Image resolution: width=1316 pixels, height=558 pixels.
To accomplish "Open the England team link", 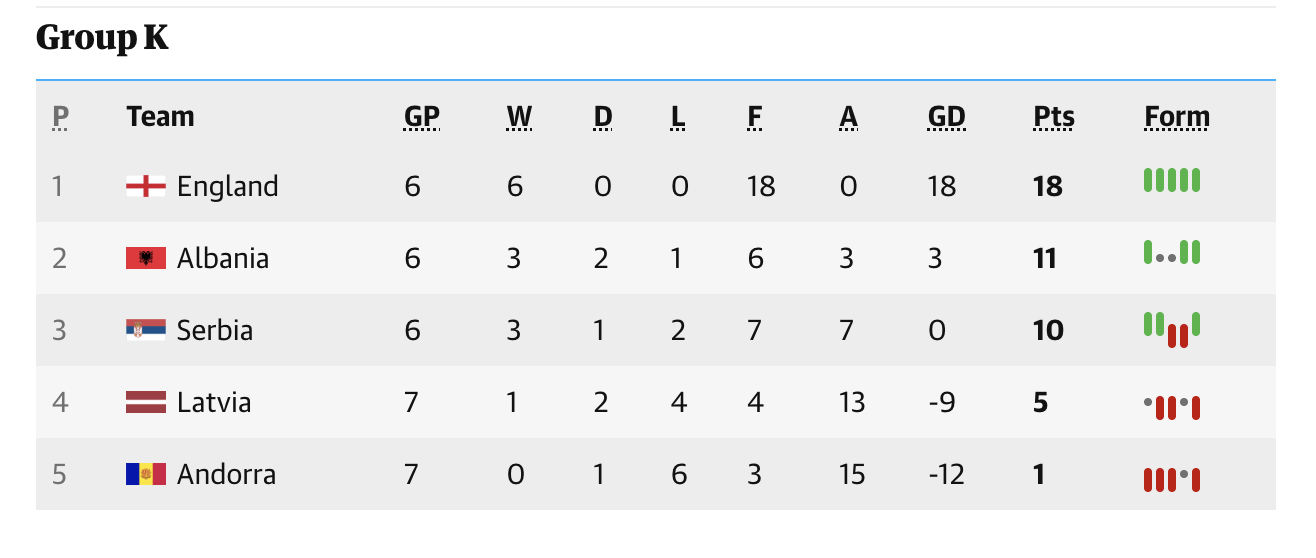I will click(227, 186).
